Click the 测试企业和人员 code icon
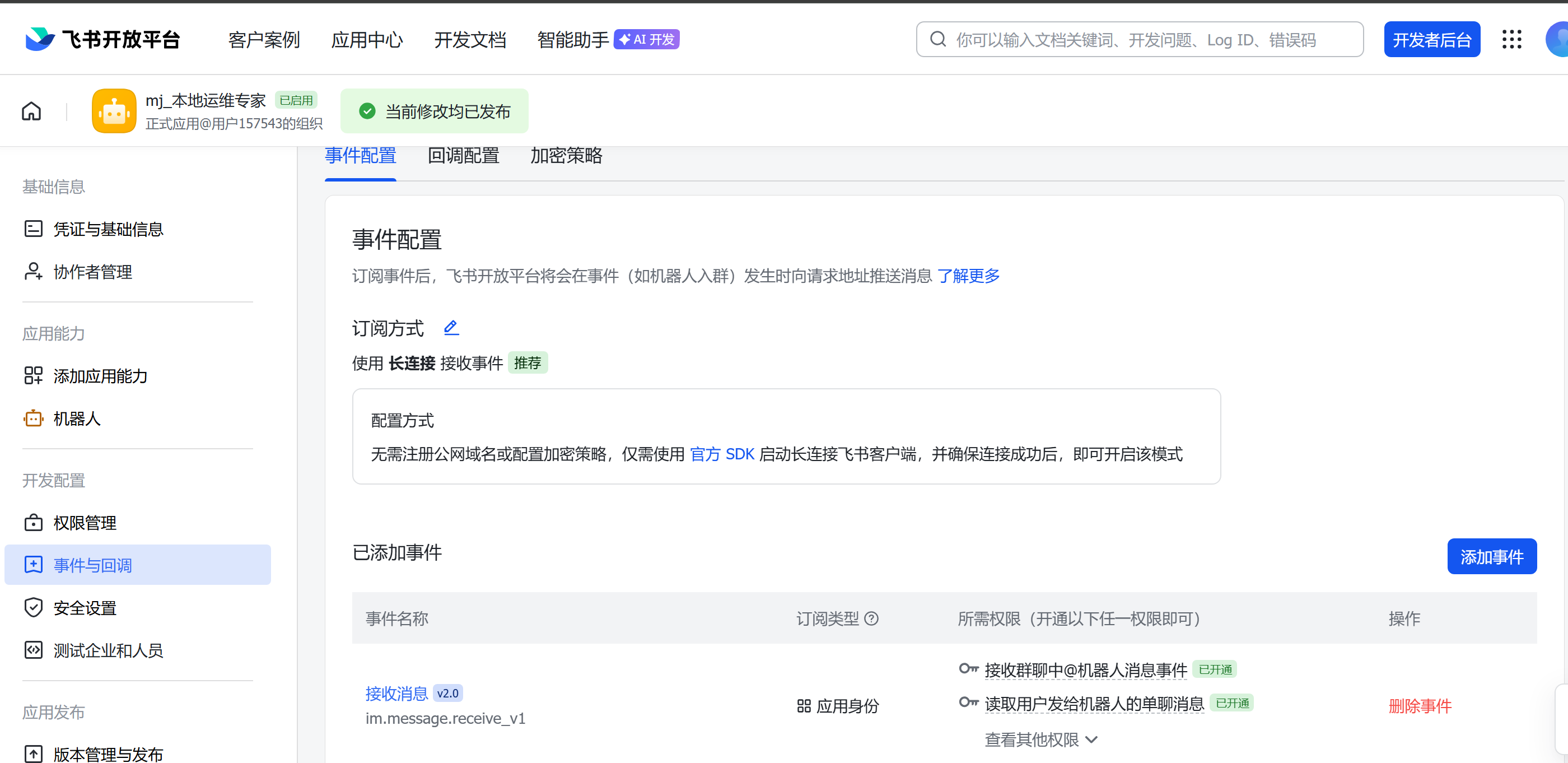 pos(34,650)
